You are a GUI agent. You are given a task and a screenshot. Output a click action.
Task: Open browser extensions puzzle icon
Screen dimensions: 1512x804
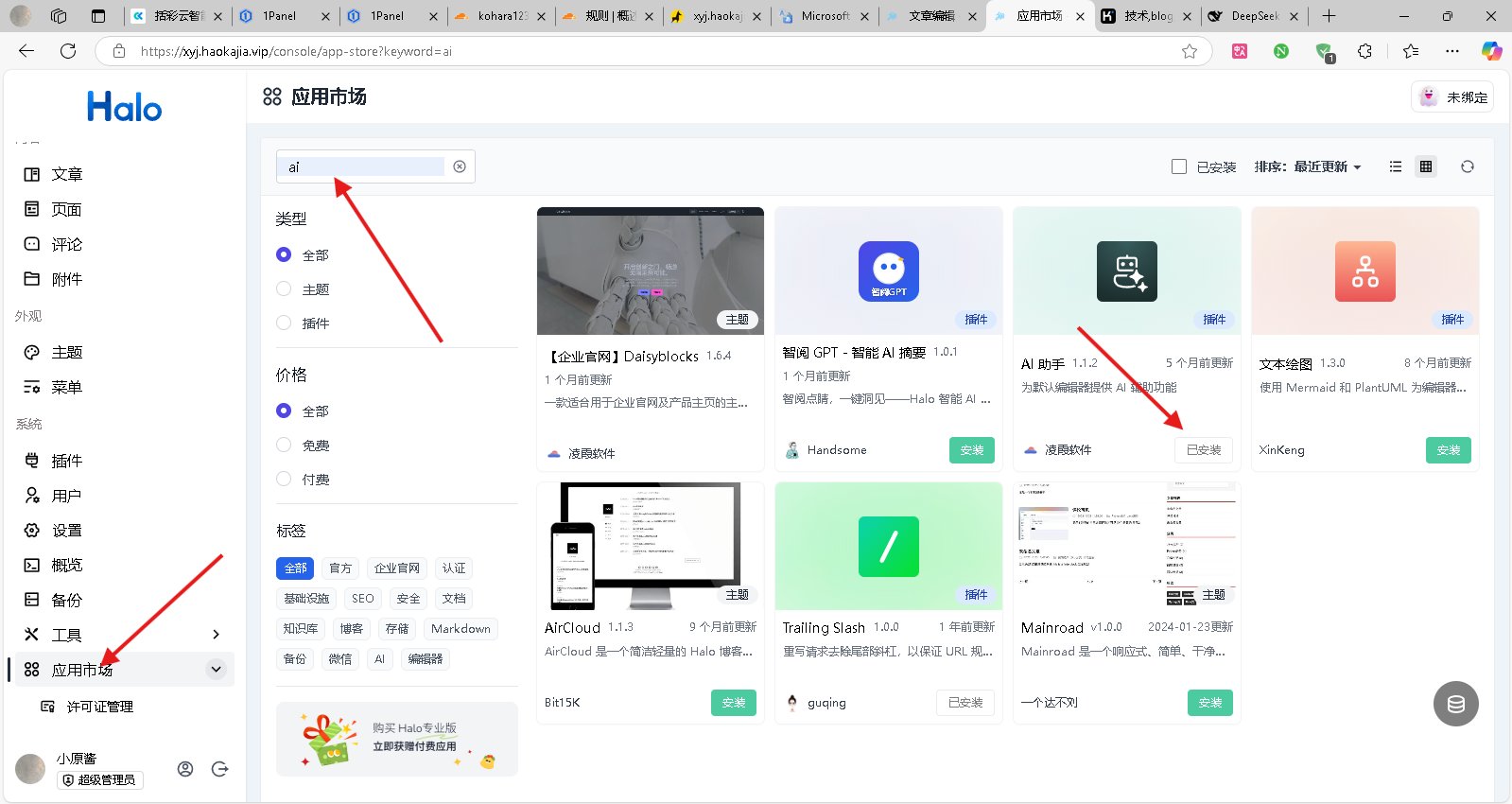click(1364, 51)
